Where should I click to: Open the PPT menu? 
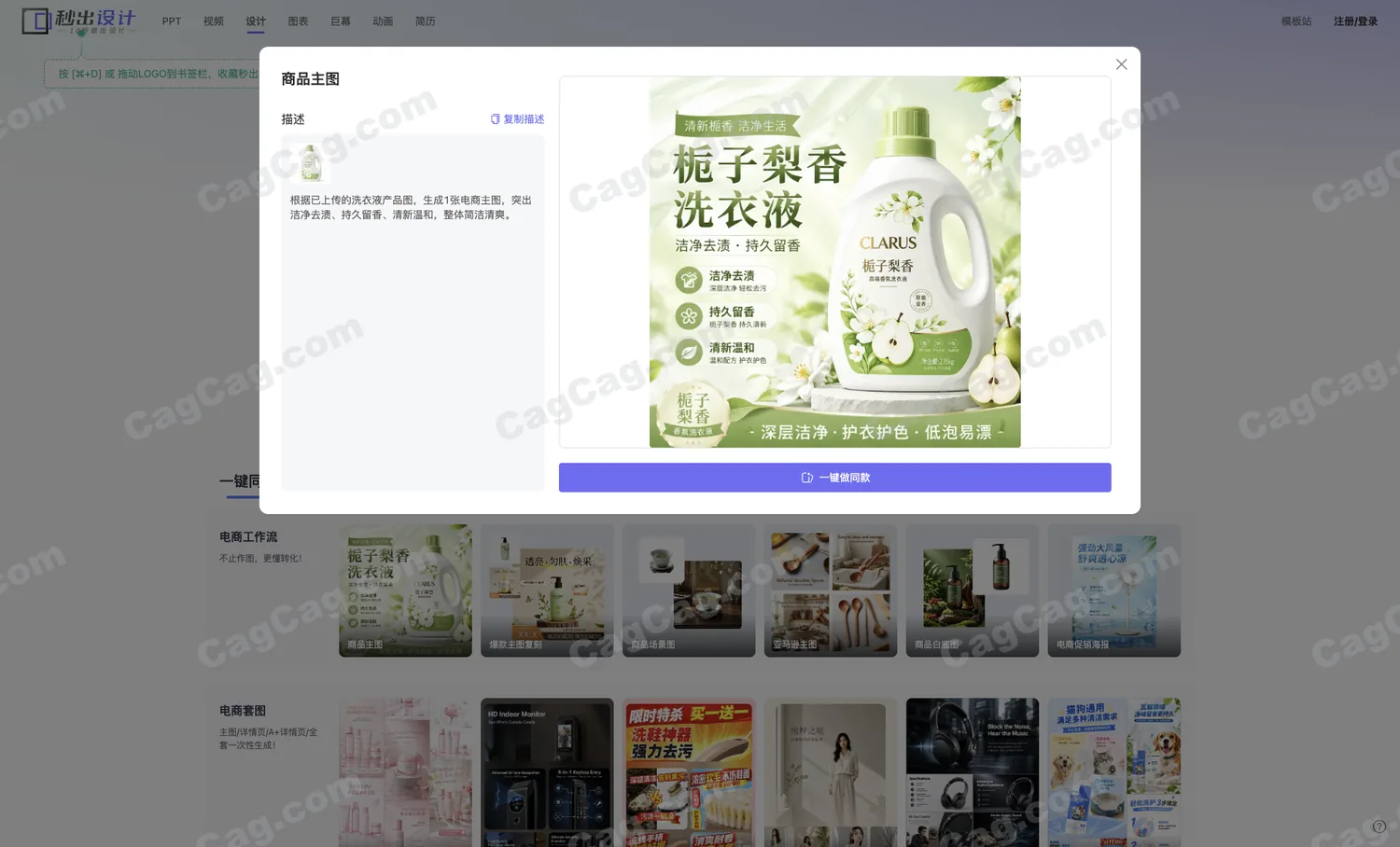point(172,21)
